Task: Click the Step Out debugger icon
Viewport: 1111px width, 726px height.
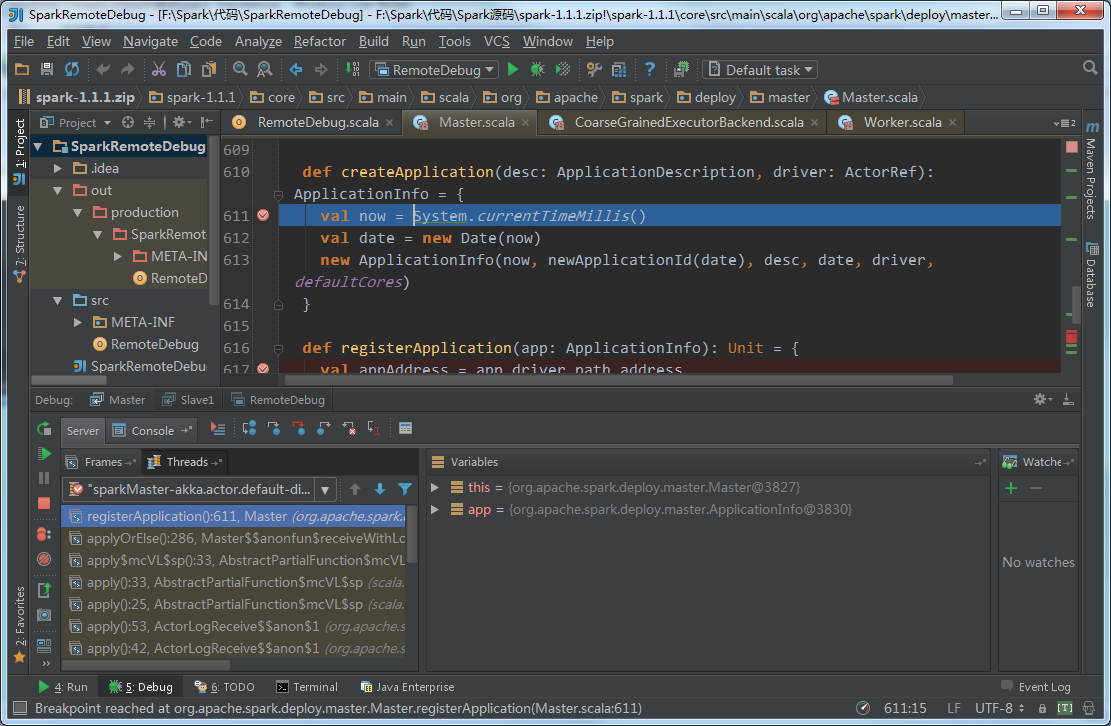Action: click(x=324, y=429)
